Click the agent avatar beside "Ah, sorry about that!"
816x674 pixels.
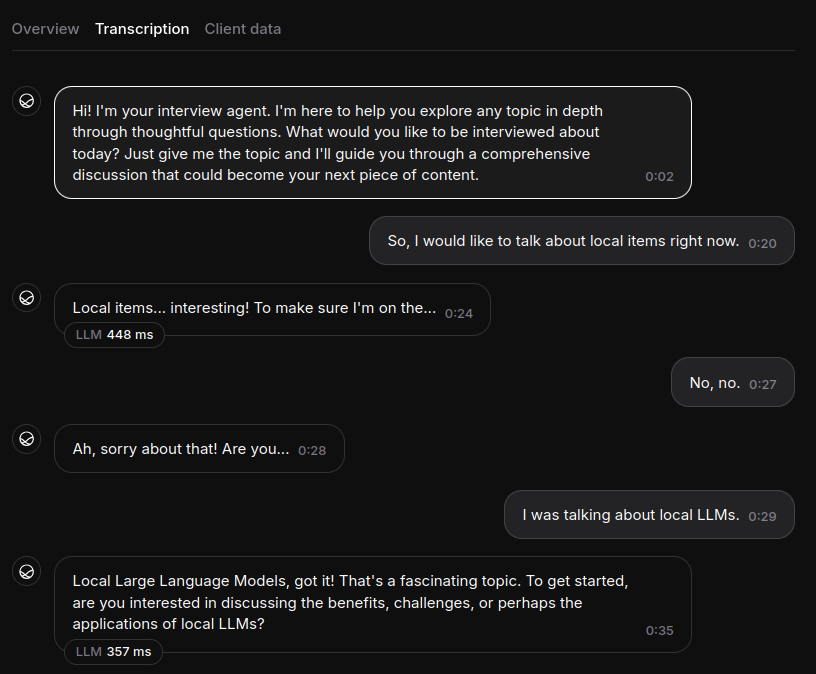click(x=27, y=438)
